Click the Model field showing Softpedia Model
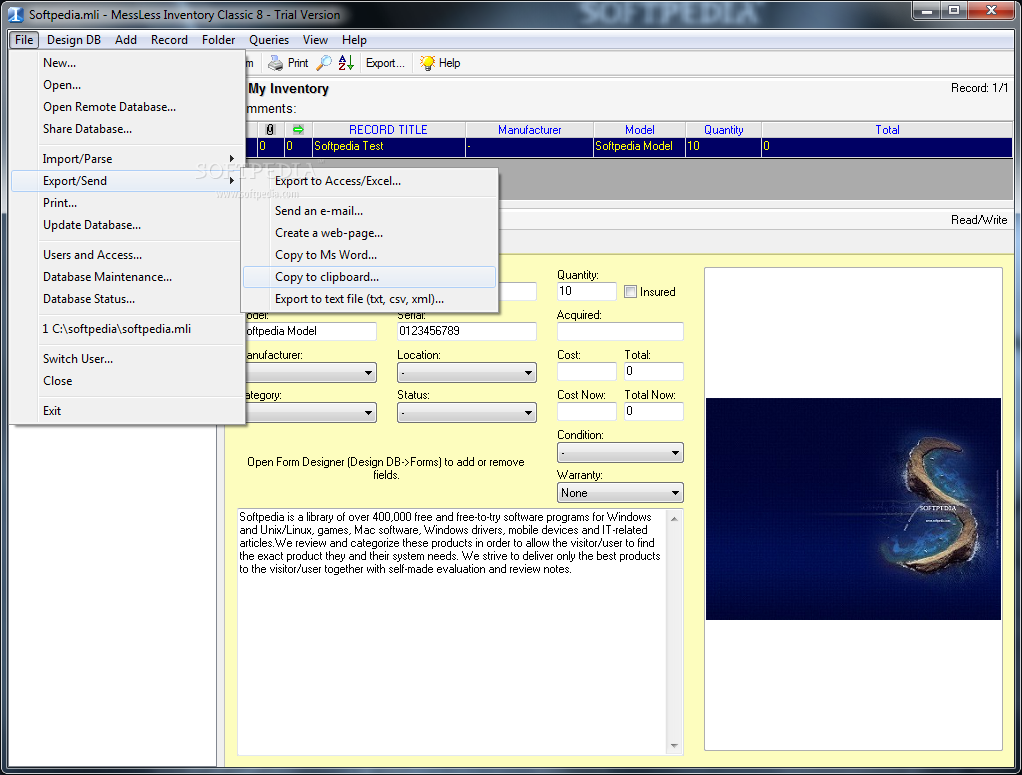The image size is (1022, 775). tap(311, 331)
